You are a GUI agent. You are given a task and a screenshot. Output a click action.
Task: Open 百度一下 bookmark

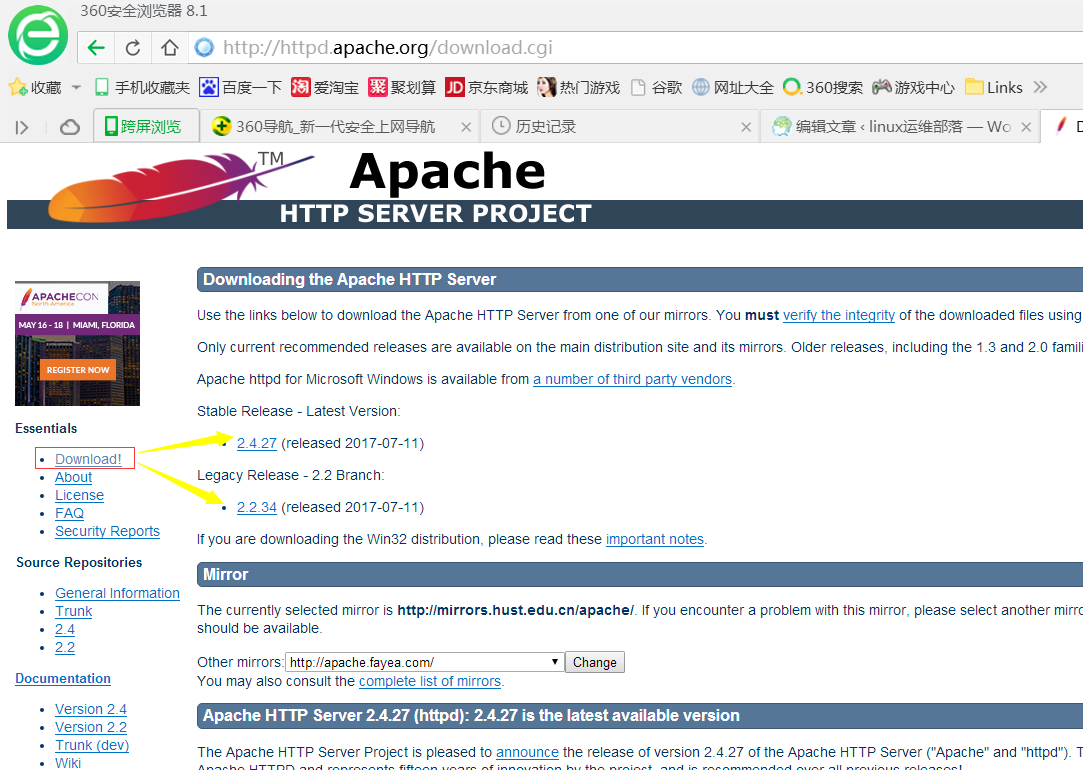(241, 88)
